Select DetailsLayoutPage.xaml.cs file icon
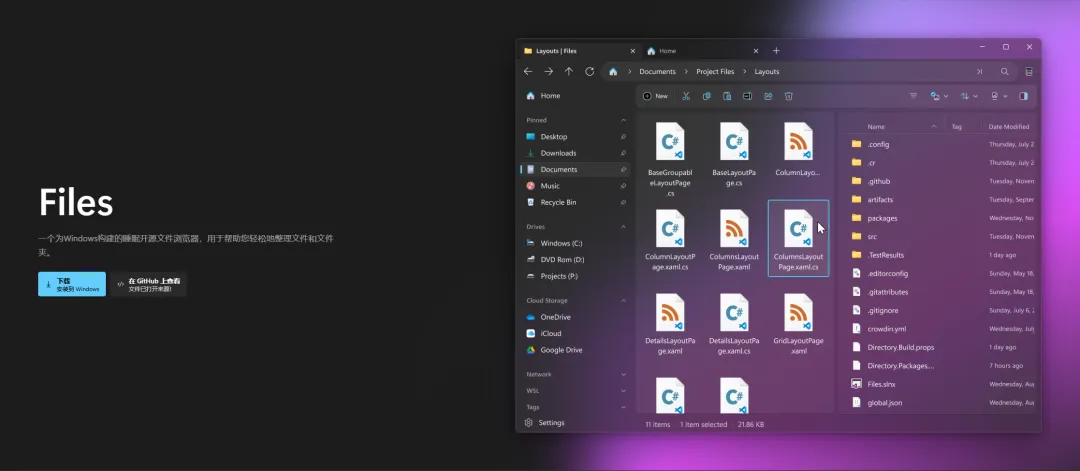Viewport: 1080px width, 471px height. [734, 313]
